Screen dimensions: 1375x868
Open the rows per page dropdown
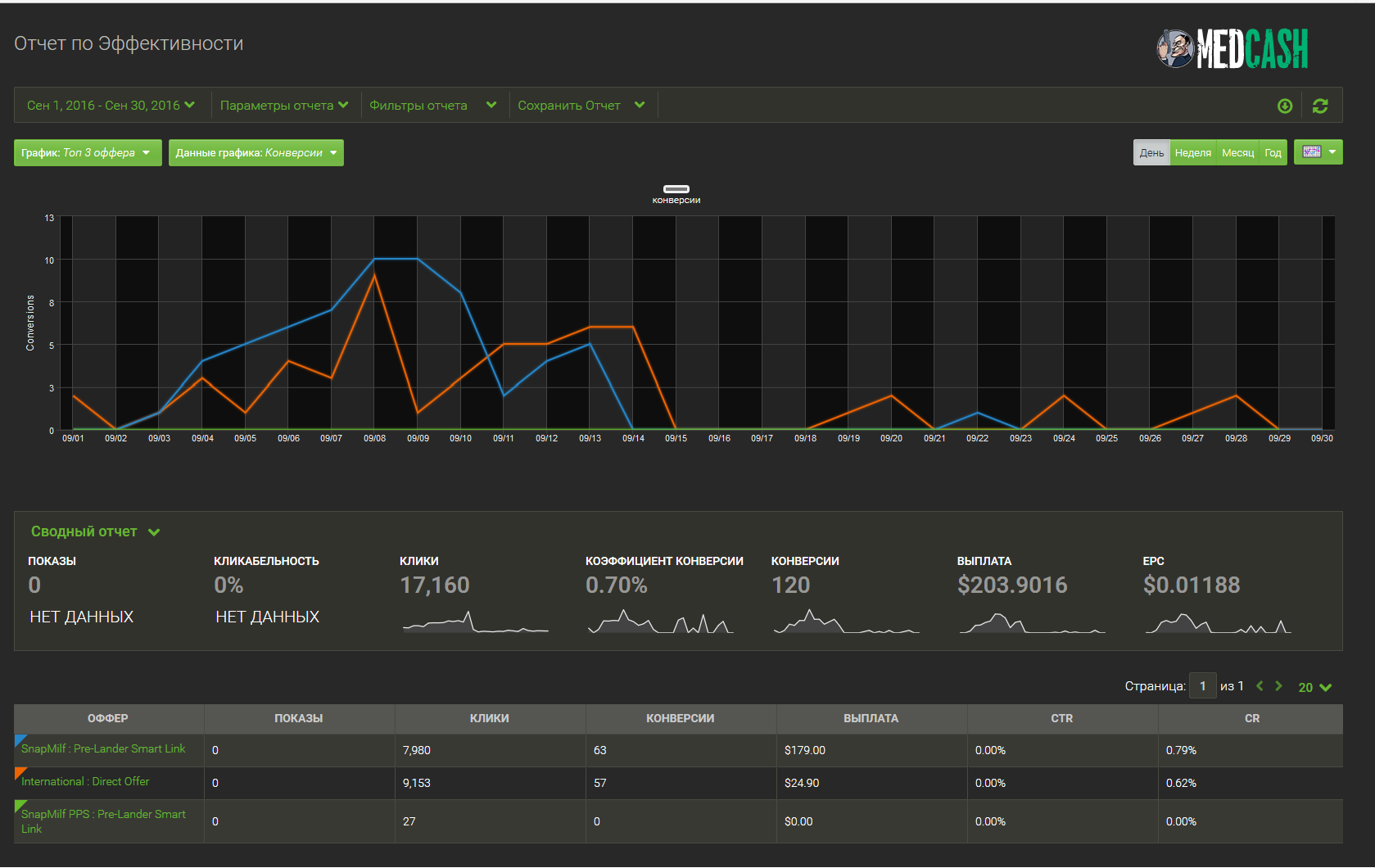1314,688
